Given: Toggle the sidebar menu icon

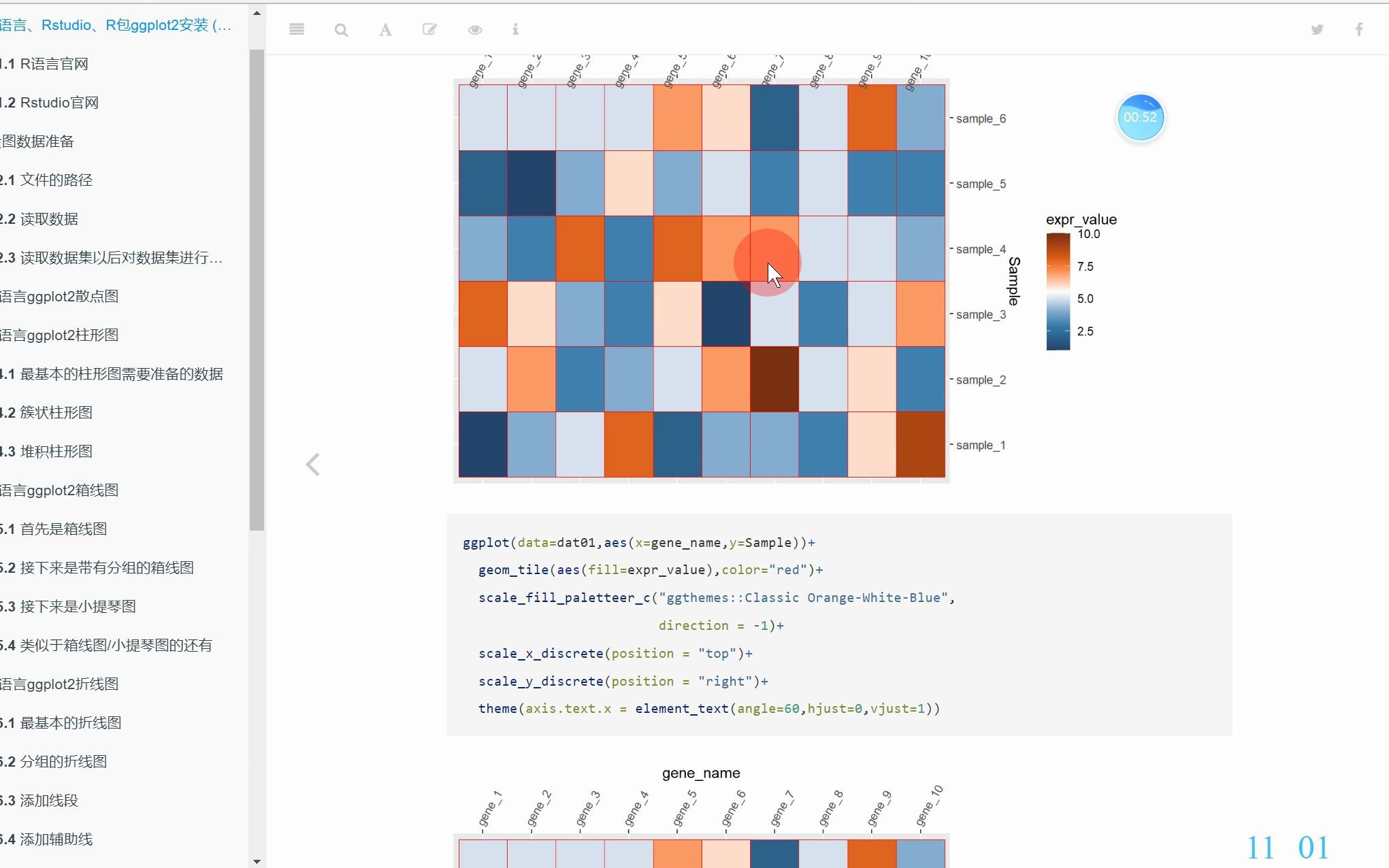Looking at the screenshot, I should 296,29.
